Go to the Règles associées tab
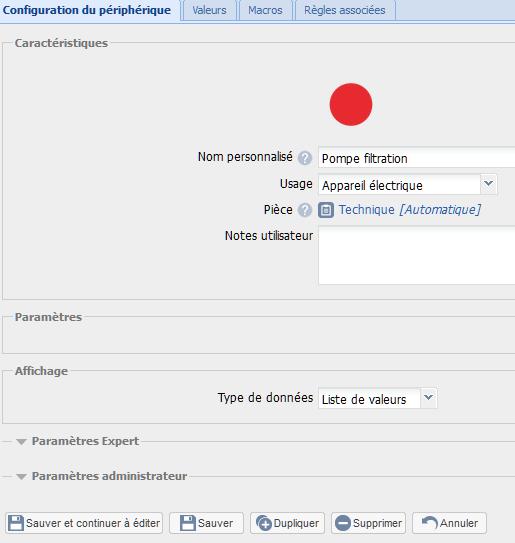Screen dimensions: 515x543 point(345,10)
